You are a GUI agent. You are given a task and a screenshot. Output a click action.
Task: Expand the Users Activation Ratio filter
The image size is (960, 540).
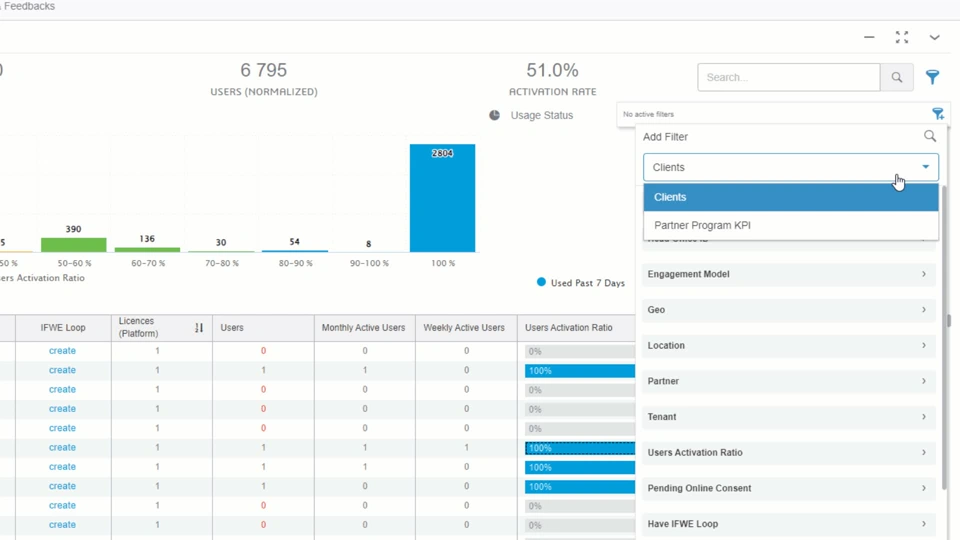click(789, 452)
